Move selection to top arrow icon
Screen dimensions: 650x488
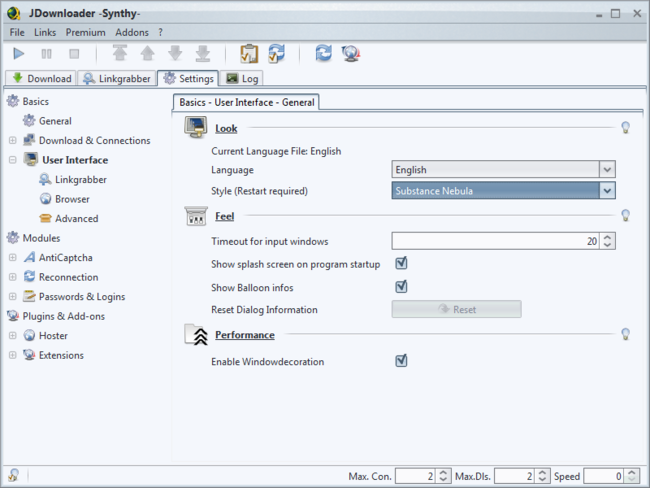pyautogui.click(x=120, y=53)
